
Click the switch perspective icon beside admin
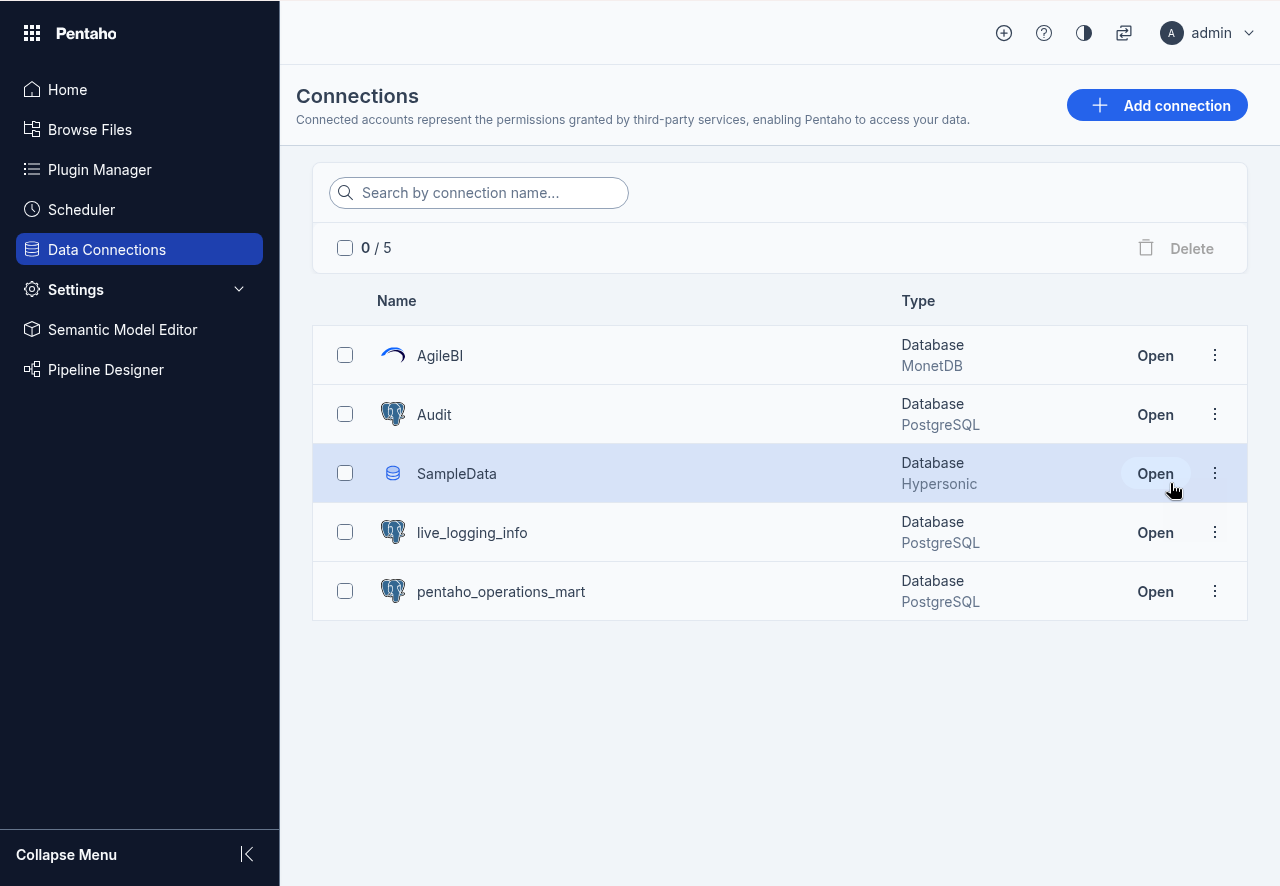click(1124, 33)
